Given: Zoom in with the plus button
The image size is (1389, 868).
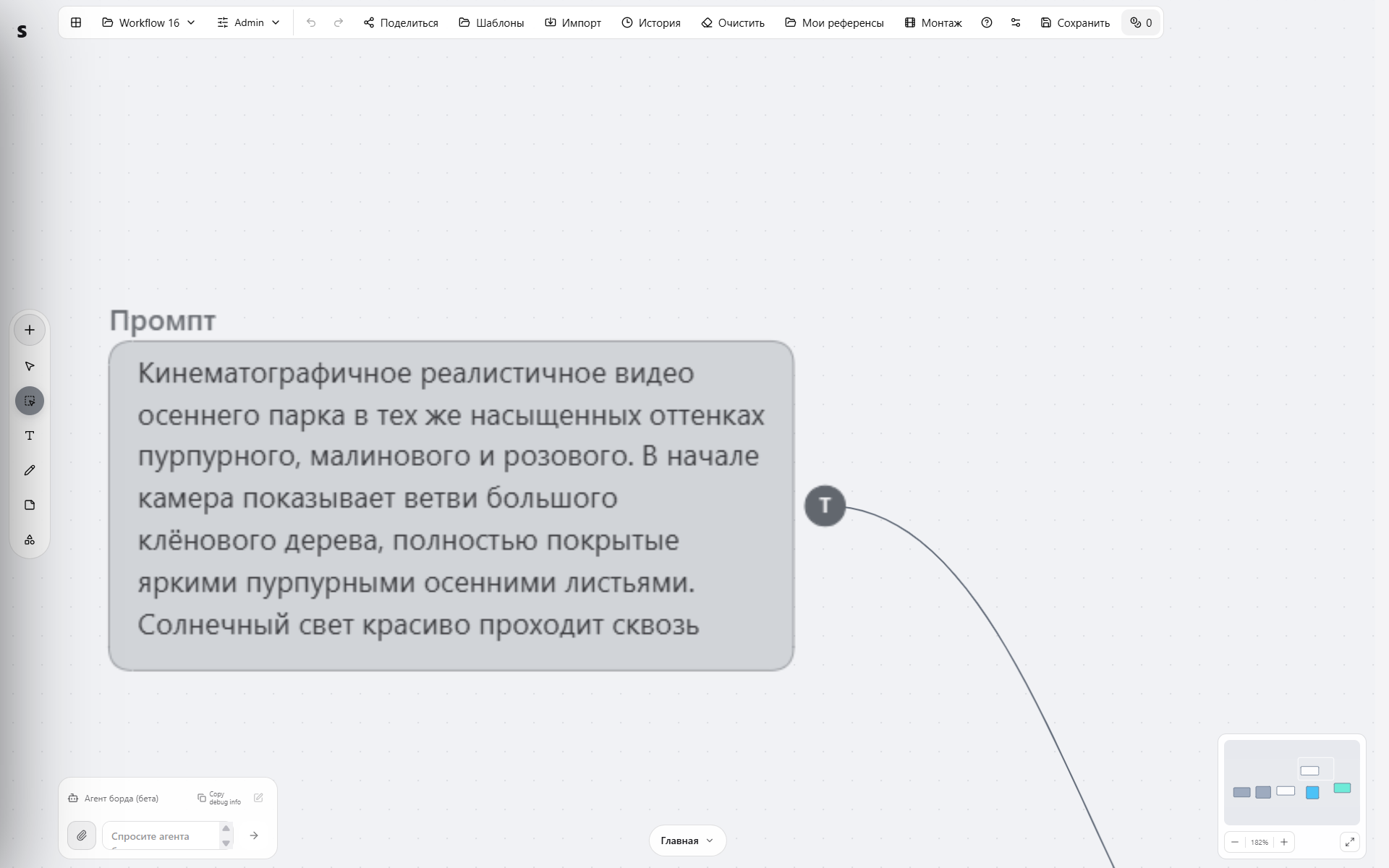Looking at the screenshot, I should 1284,842.
